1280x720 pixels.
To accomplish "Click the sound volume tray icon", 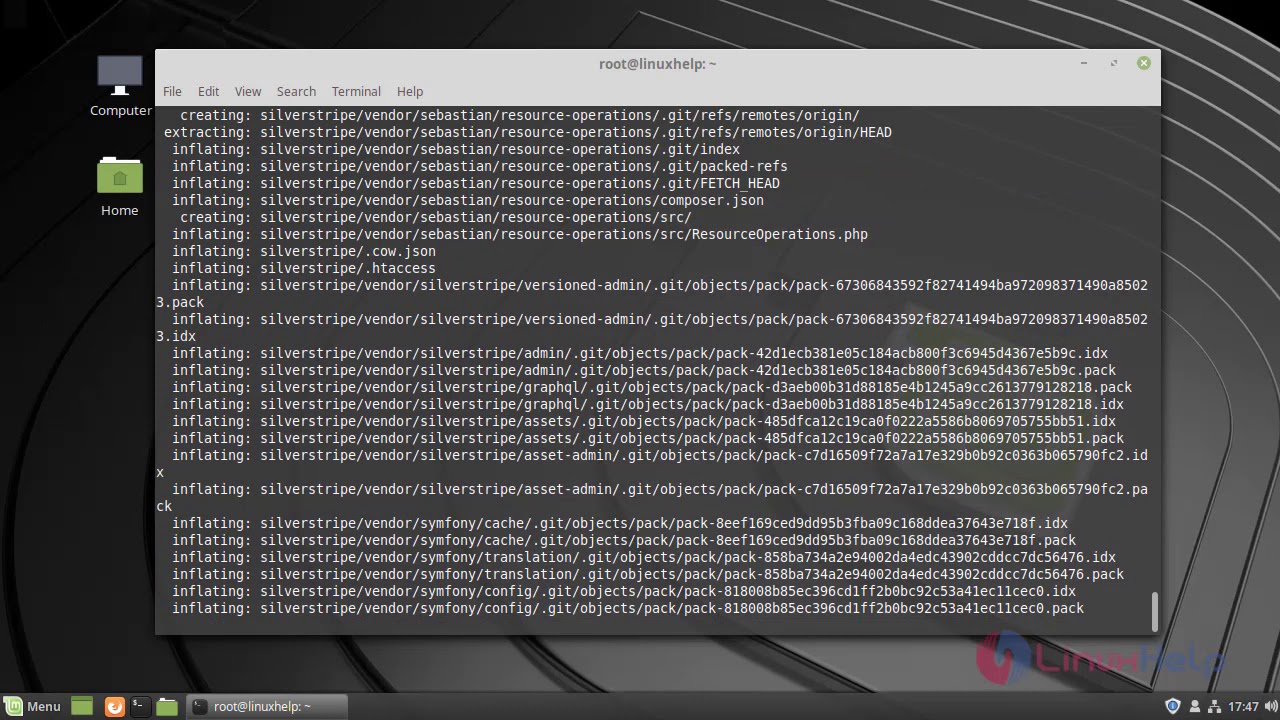I will coord(1269,706).
